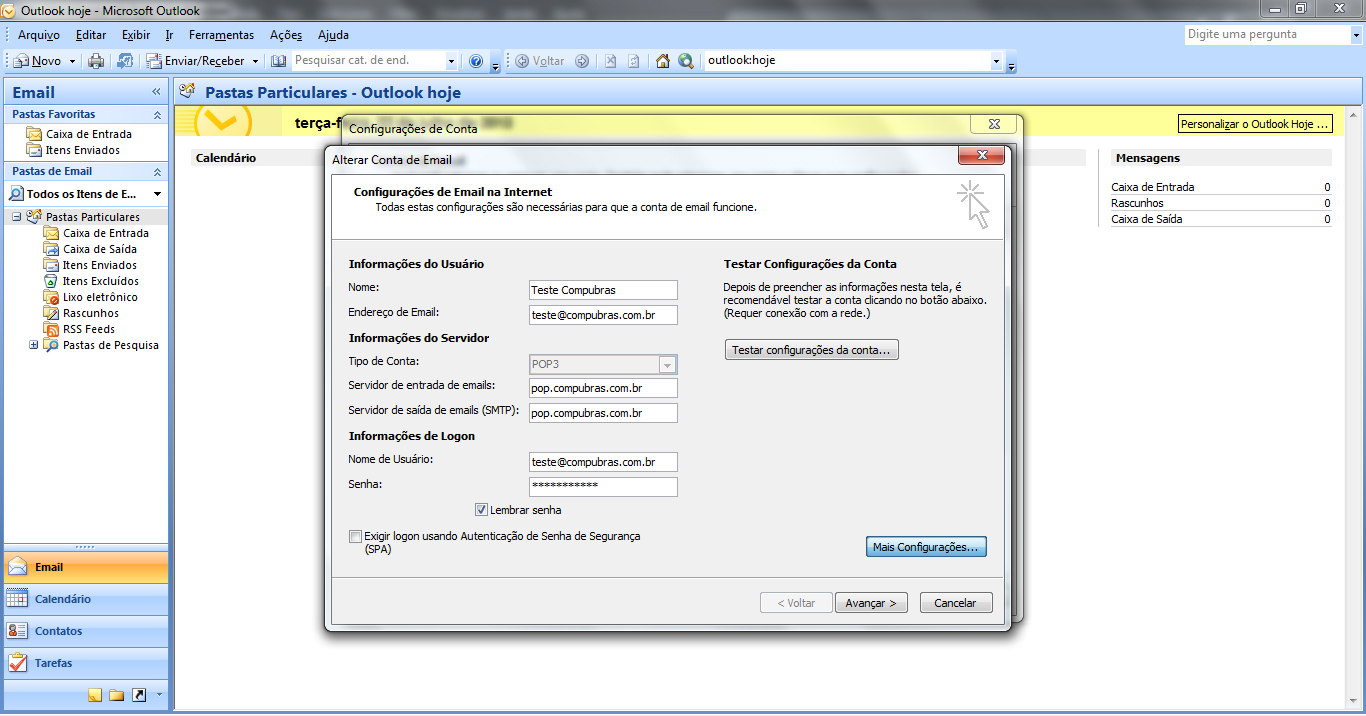Click the Avançar button
1366x716 pixels.
point(871,603)
